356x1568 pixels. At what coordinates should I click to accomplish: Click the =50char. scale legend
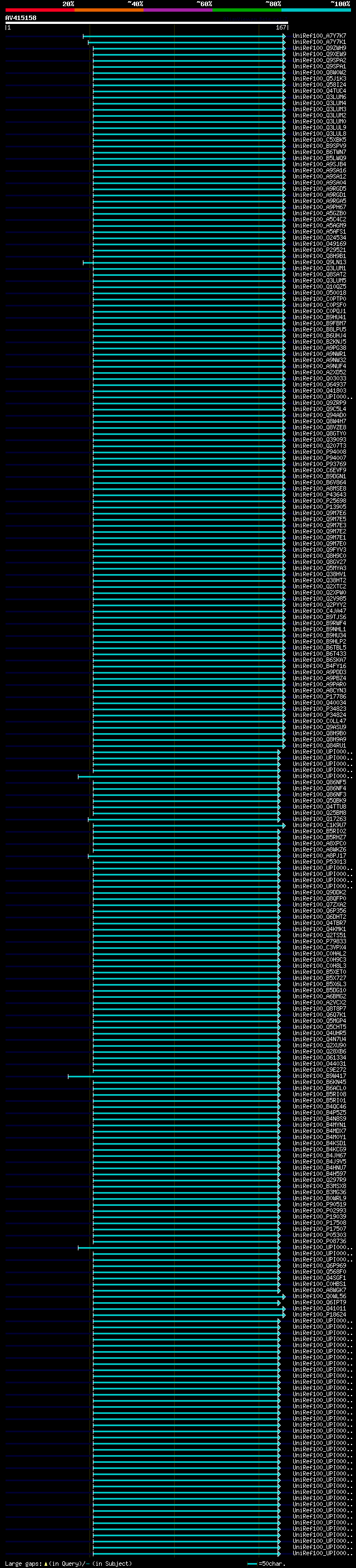pyautogui.click(x=266, y=1564)
